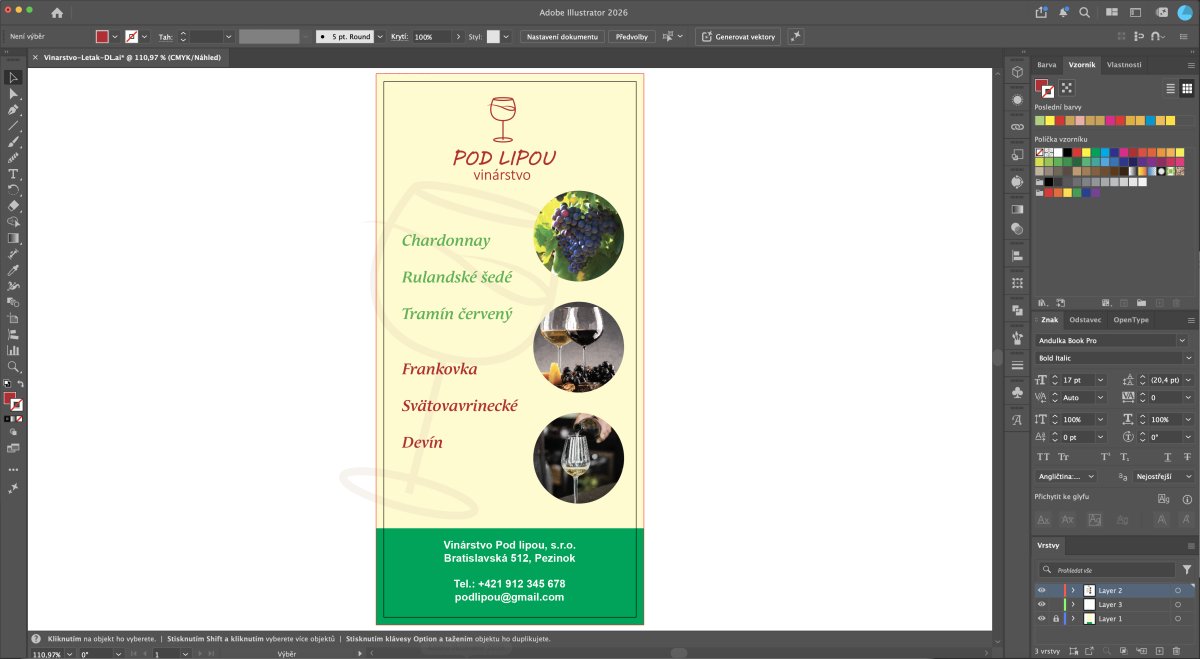Screen dimensions: 1200x659
Task: Click Nastavení dokumentu button
Action: click(x=563, y=36)
